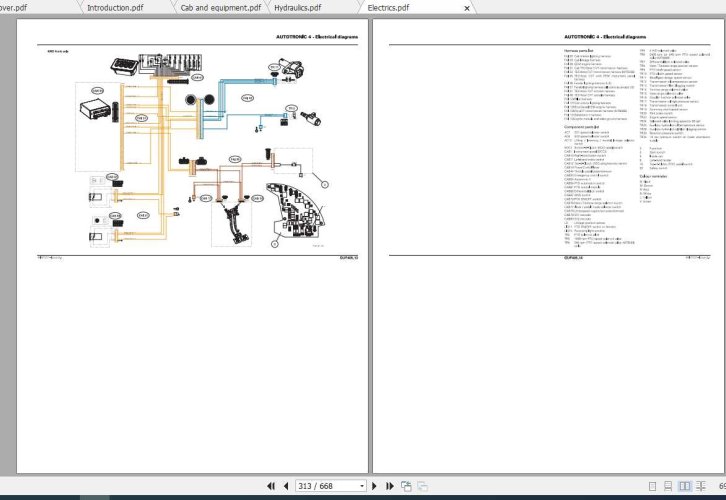Select continuous facing view mode
This screenshot has width=726, height=500.
[701, 486]
